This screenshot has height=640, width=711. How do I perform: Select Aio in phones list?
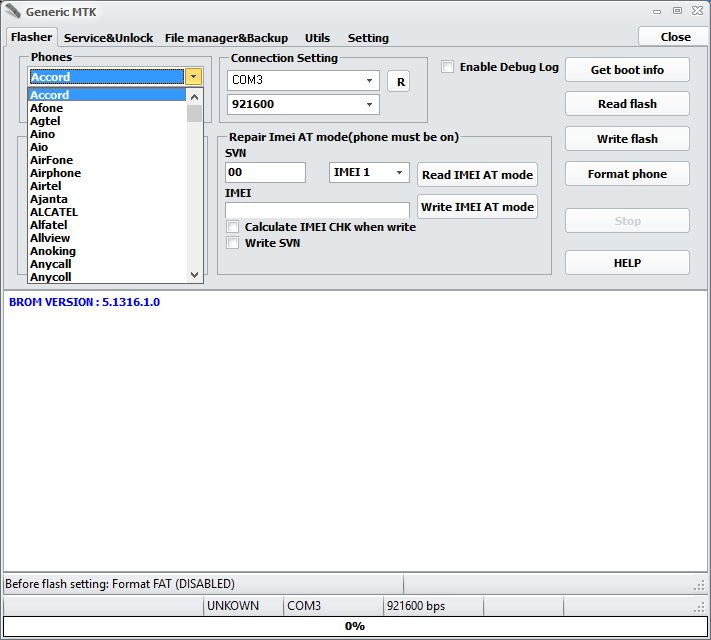click(x=107, y=147)
